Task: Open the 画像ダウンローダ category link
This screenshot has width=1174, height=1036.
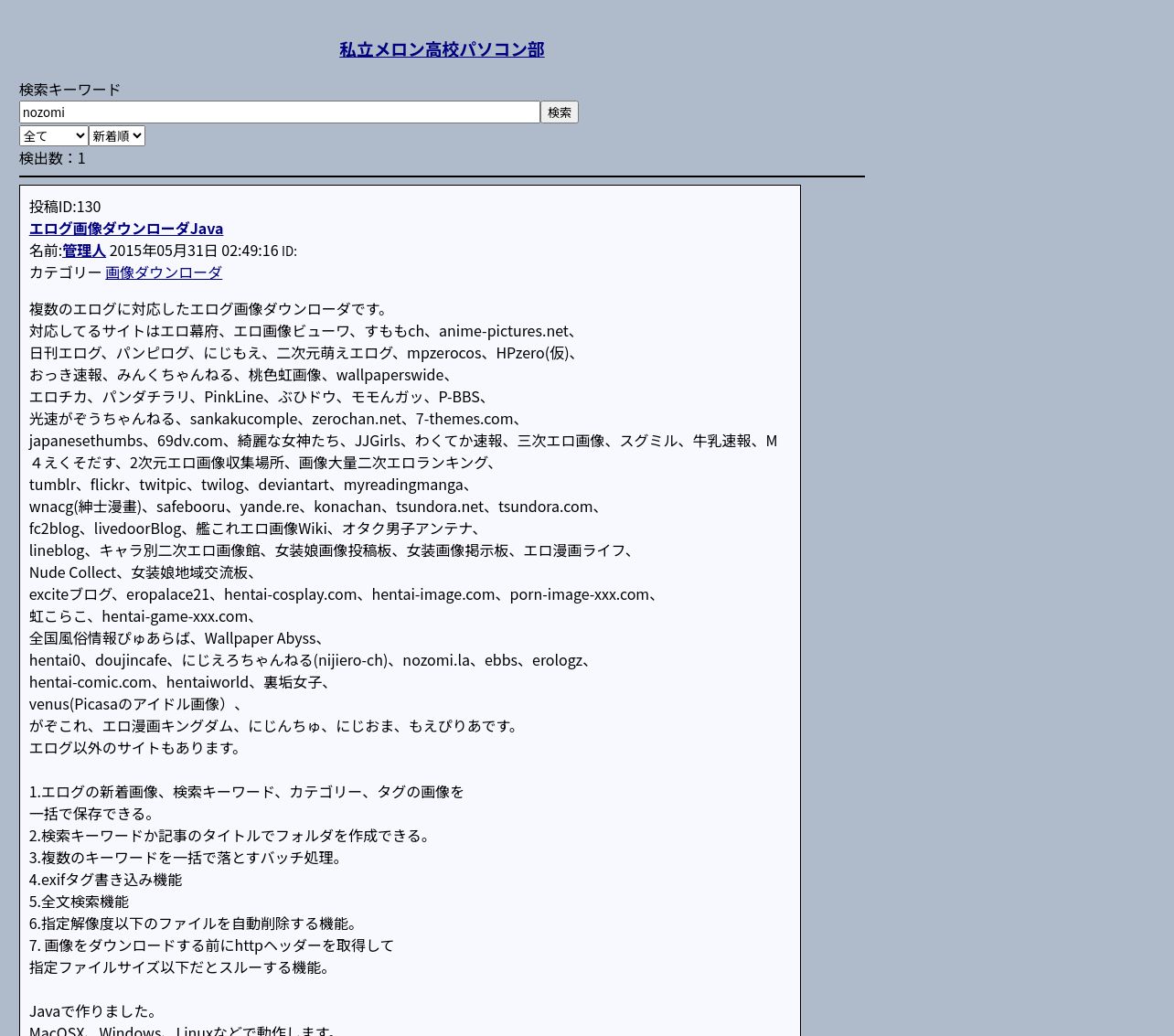Action: point(164,272)
